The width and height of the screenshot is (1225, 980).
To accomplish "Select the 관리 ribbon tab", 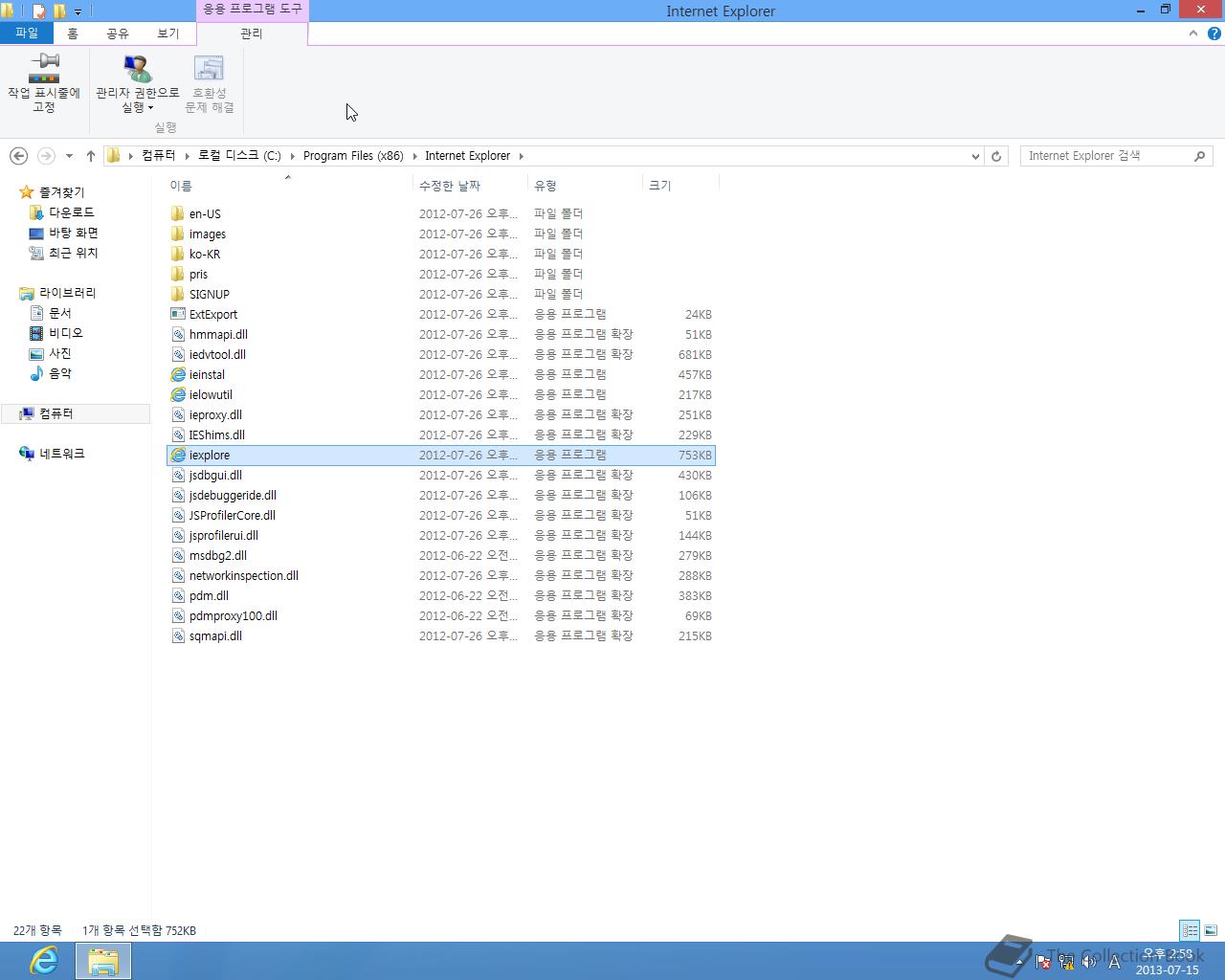I will (x=252, y=33).
